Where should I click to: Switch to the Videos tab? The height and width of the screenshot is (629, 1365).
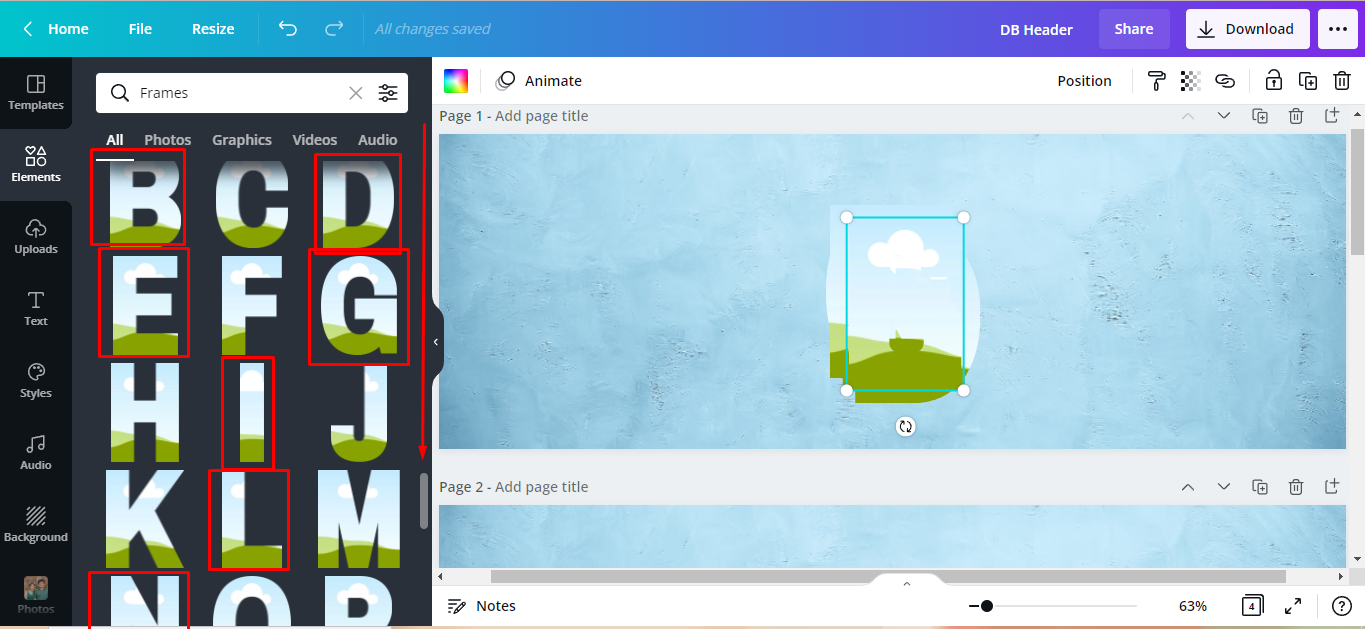(315, 140)
